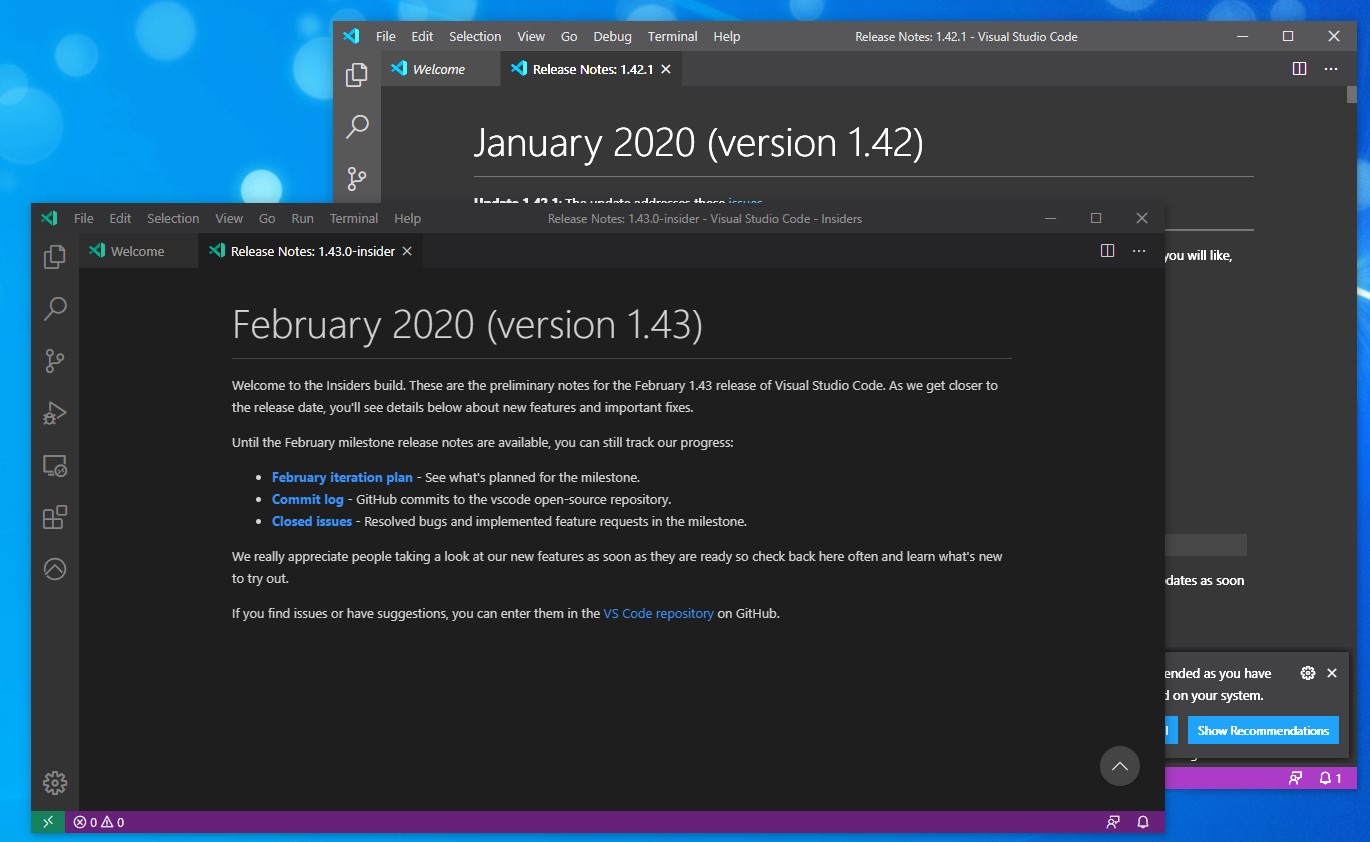The height and width of the screenshot is (842, 1370).
Task: Open the Run and Debug view
Action: point(54,413)
